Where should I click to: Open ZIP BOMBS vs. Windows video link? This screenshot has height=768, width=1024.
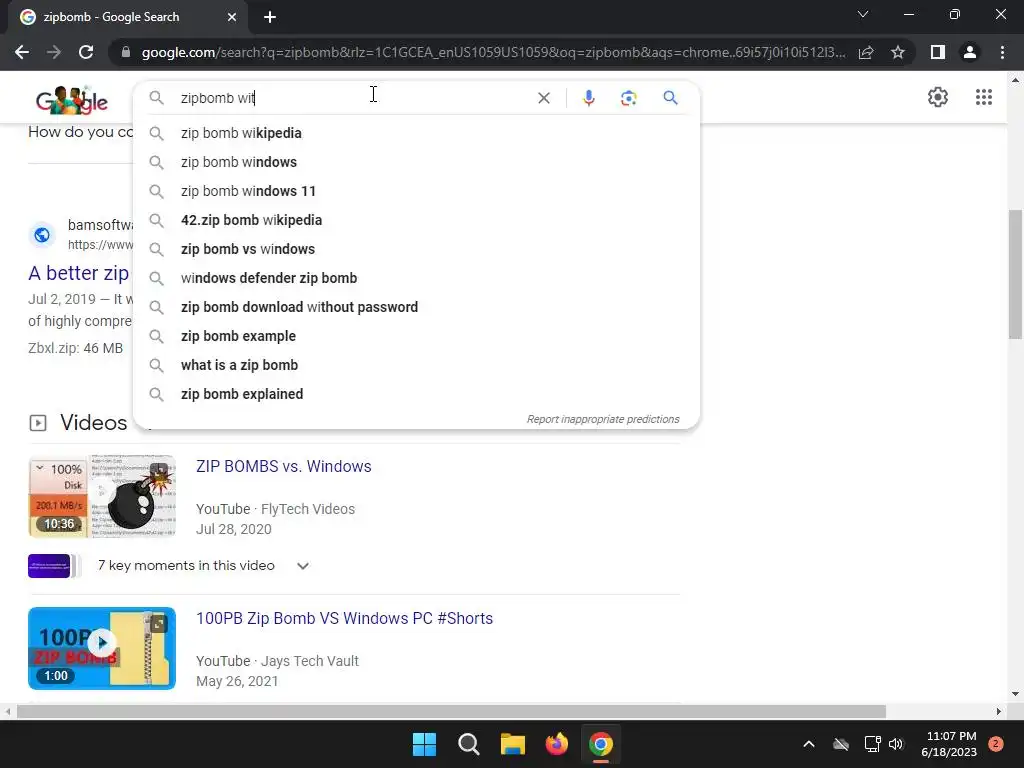coord(283,466)
